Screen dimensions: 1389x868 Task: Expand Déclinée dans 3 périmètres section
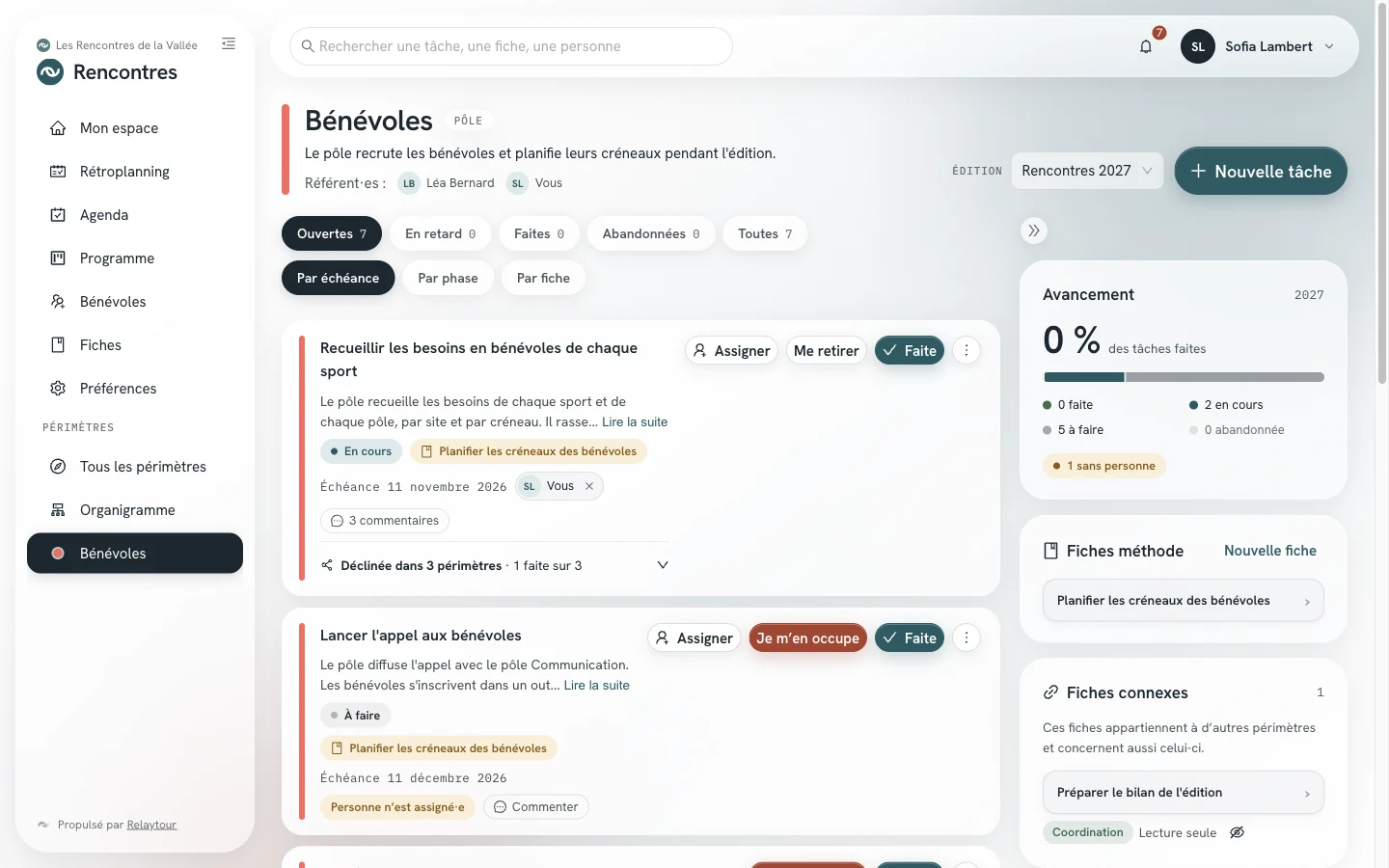coord(495,566)
